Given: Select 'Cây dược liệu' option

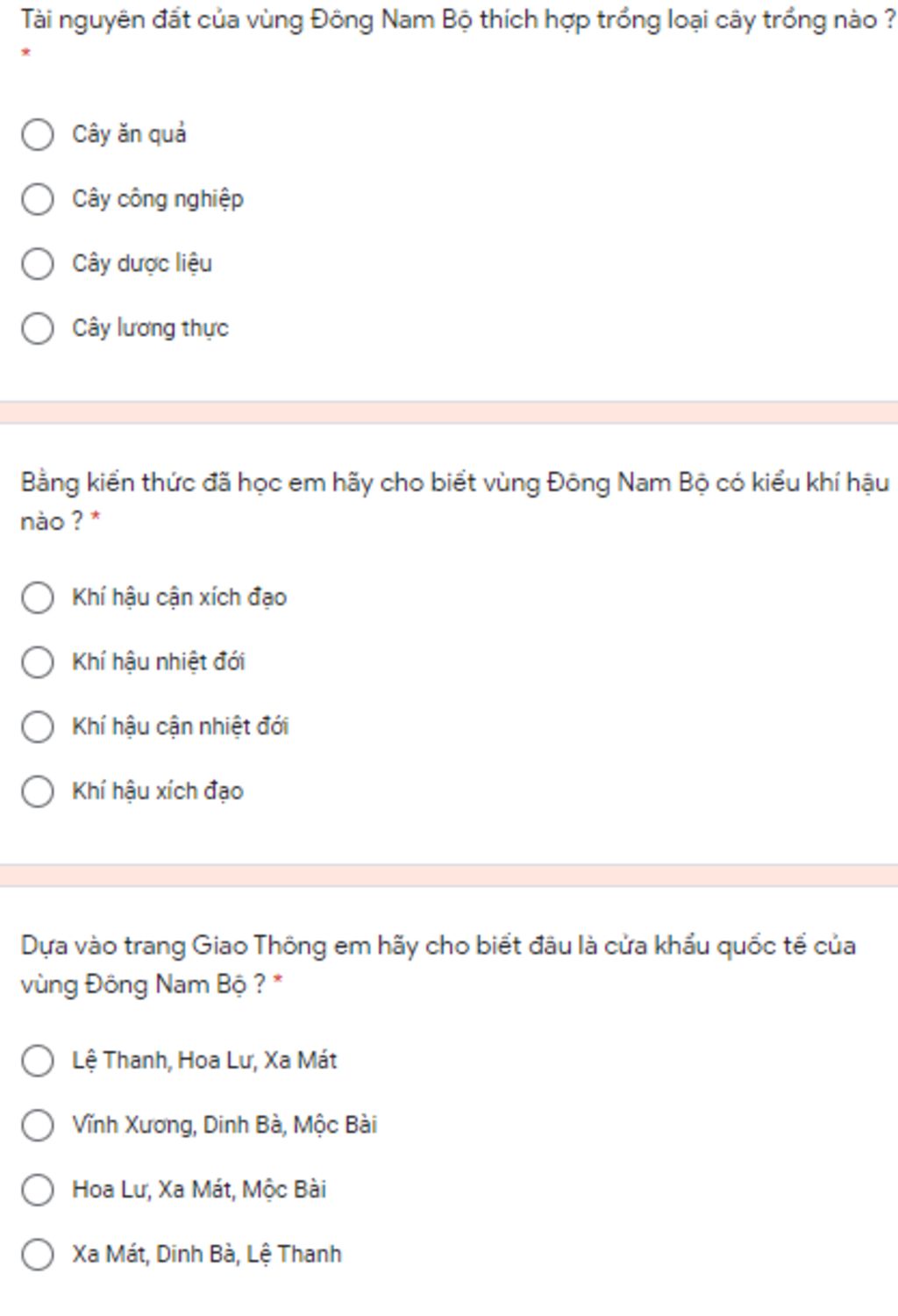Looking at the screenshot, I should tap(38, 263).
